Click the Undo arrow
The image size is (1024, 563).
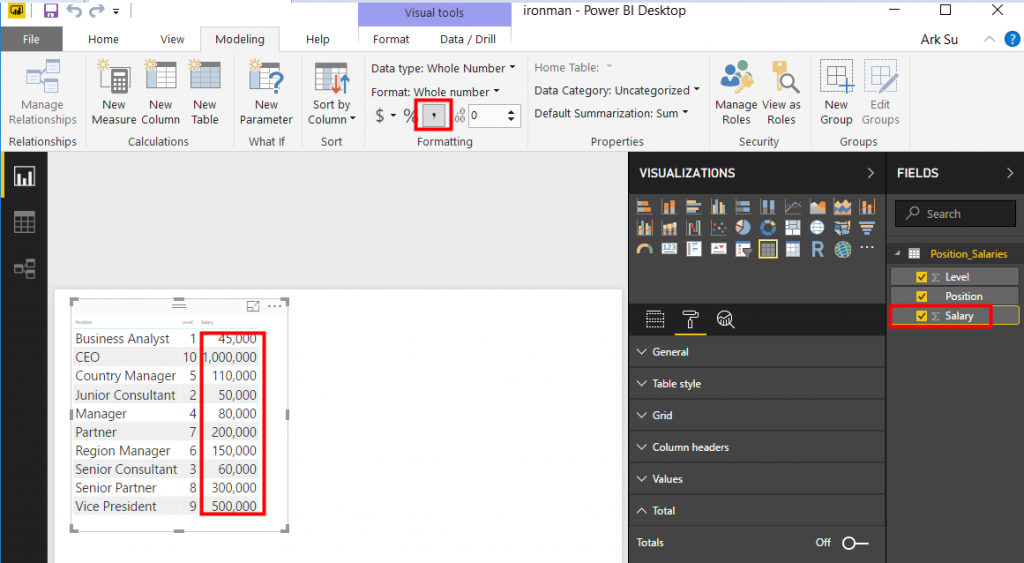tap(74, 10)
